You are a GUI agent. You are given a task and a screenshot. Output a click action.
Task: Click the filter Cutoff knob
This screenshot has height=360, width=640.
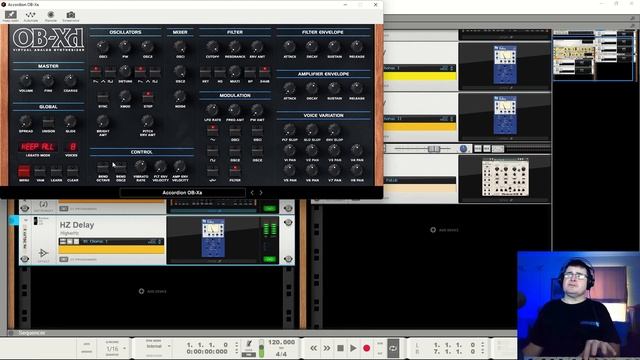coord(212,47)
